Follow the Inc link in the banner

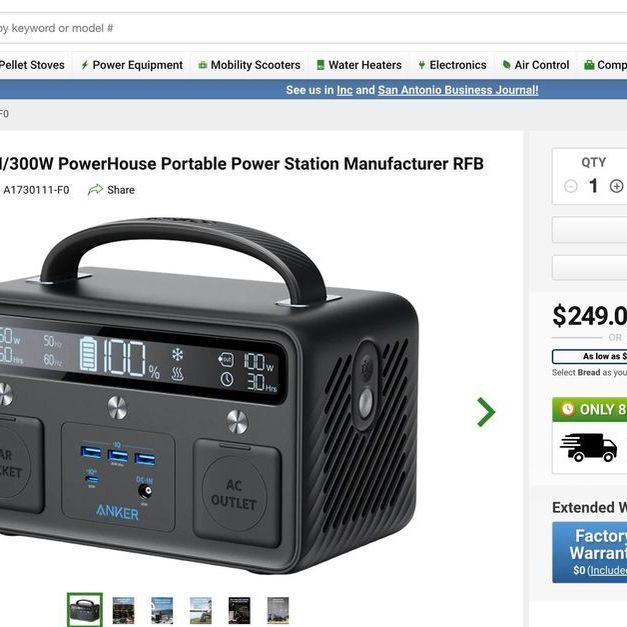click(x=345, y=90)
